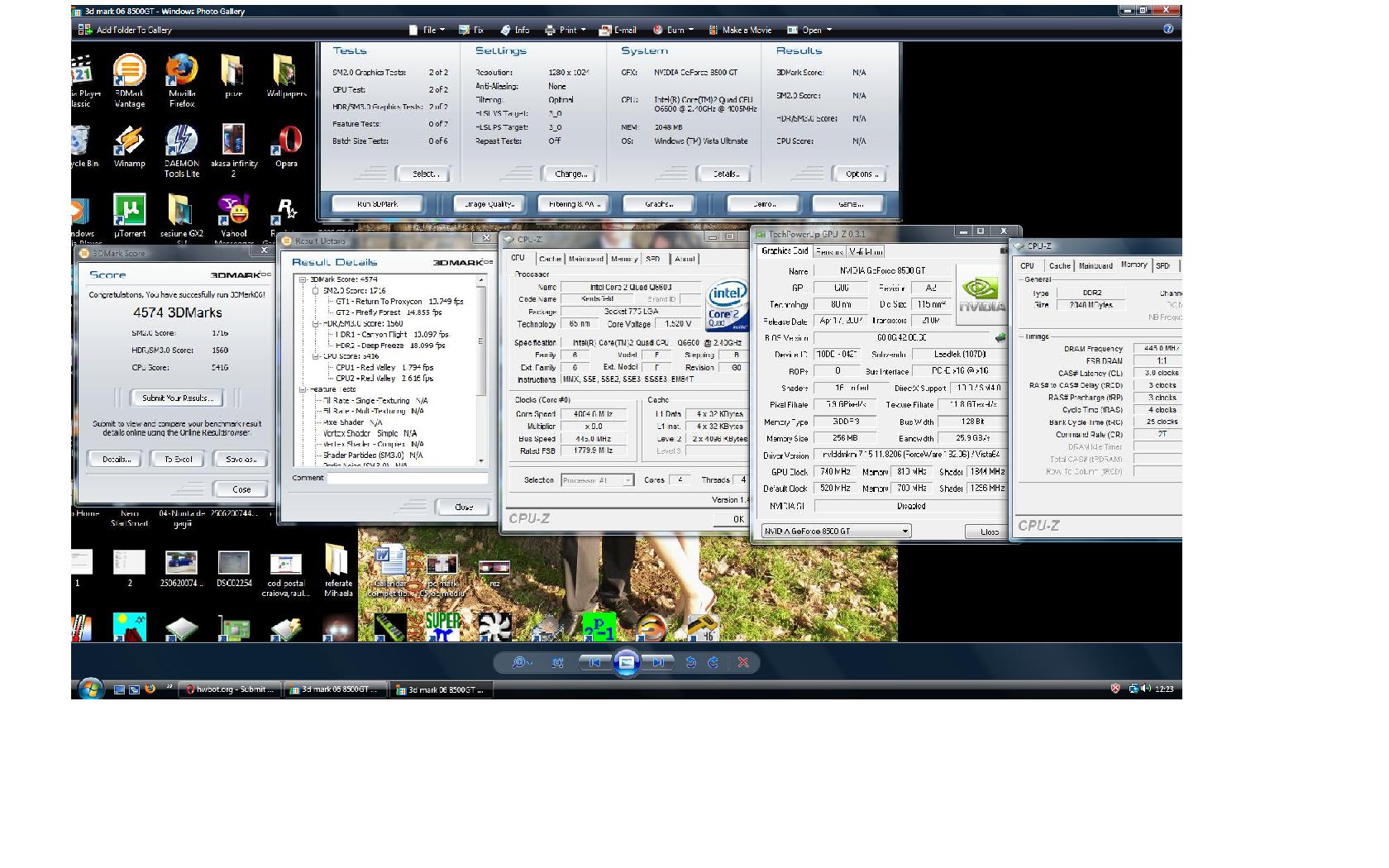
Task: Click Submit Your Results button
Action: click(x=177, y=398)
